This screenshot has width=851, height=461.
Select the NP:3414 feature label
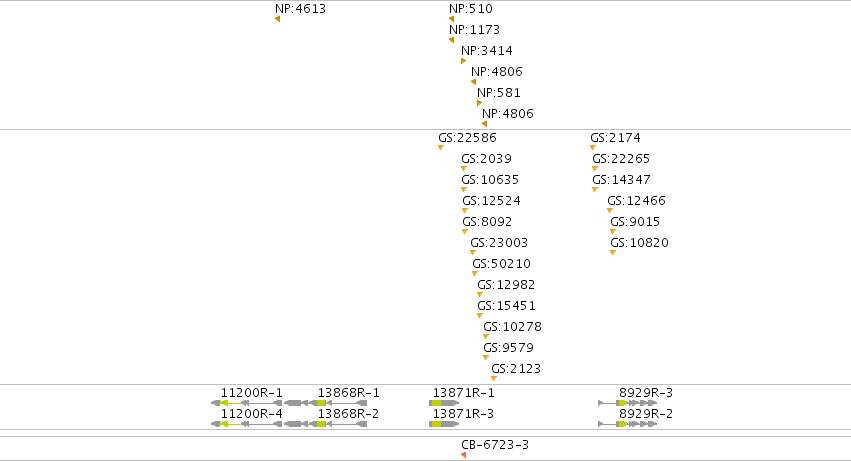tap(486, 50)
